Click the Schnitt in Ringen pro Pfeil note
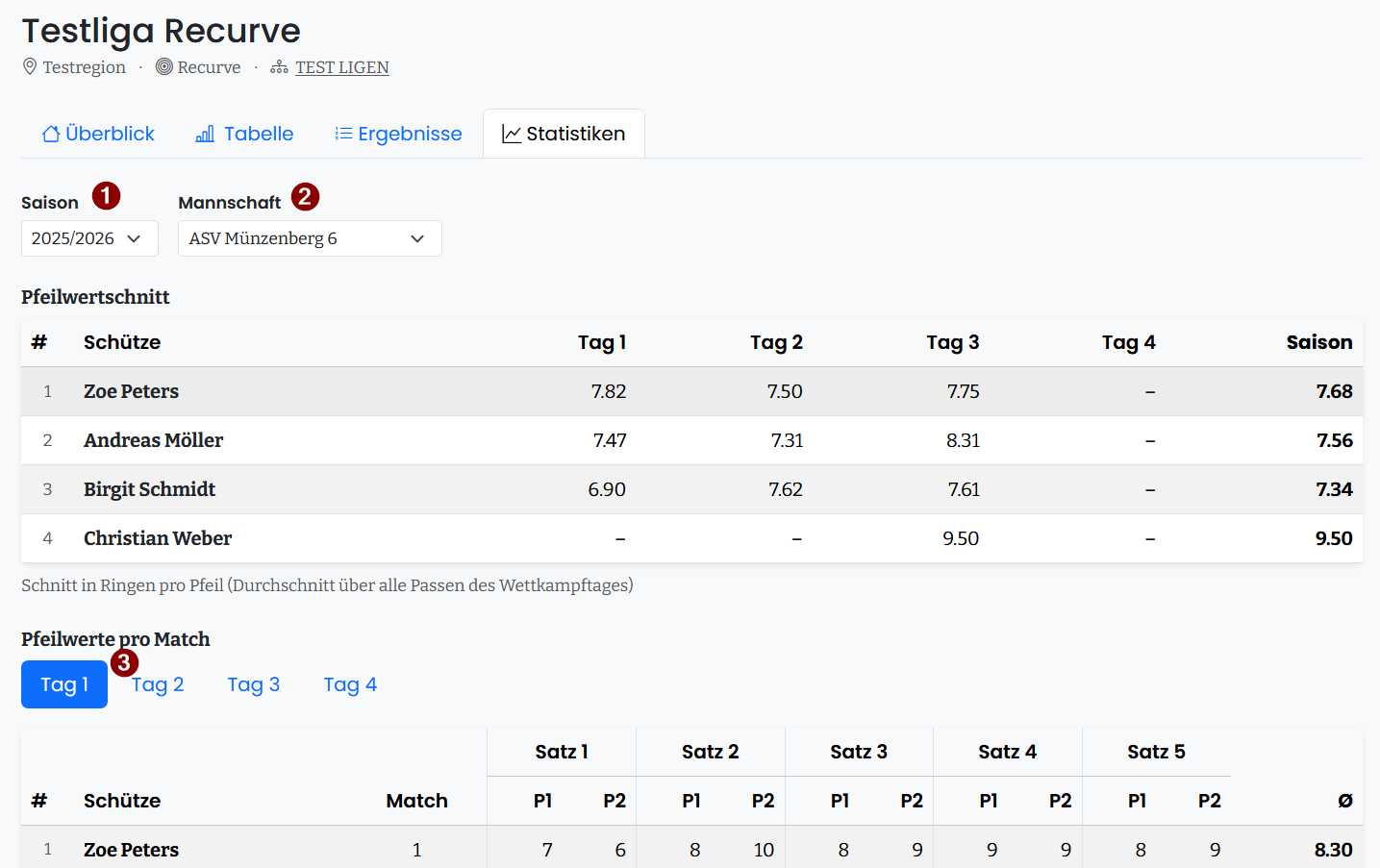This screenshot has width=1380, height=868. pos(327,585)
